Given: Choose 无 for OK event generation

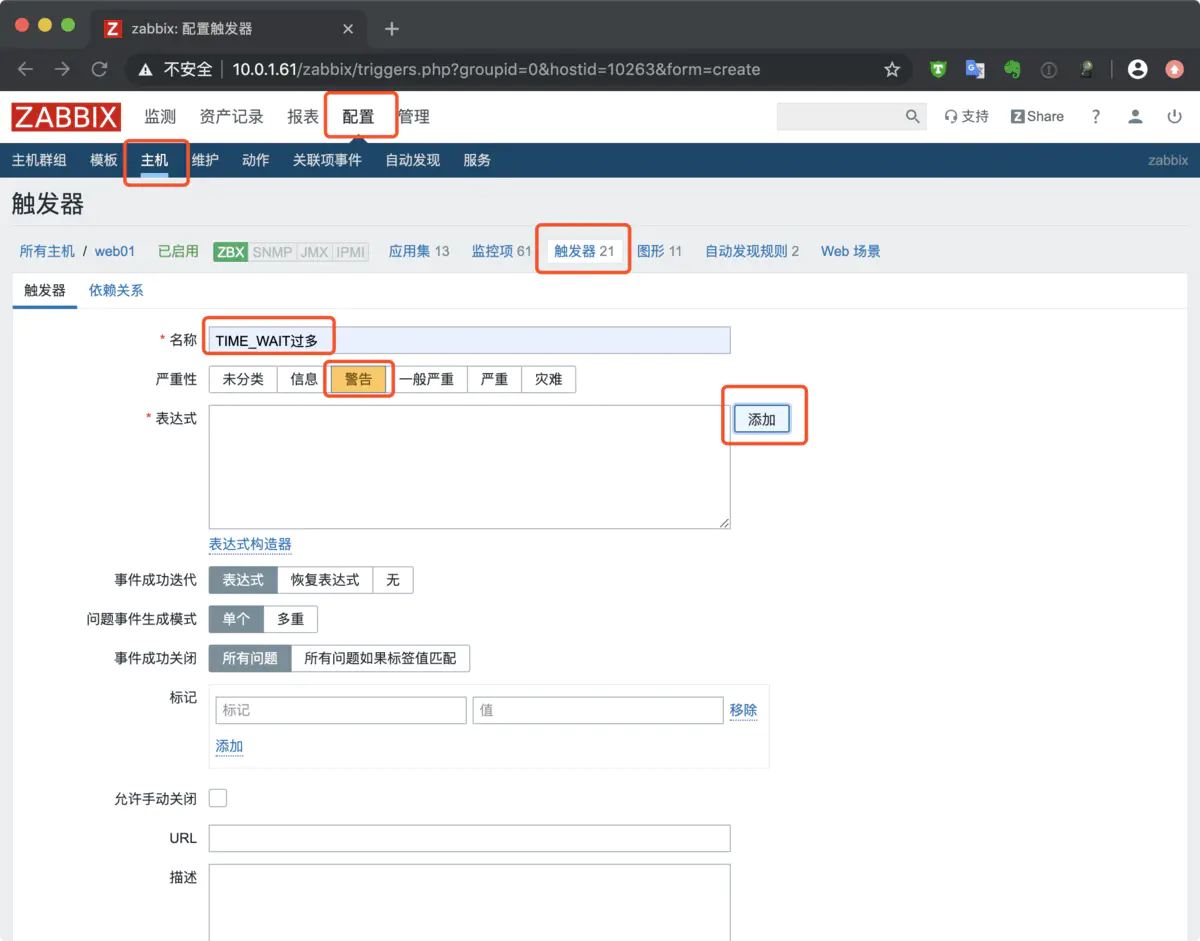Looking at the screenshot, I should click(392, 580).
